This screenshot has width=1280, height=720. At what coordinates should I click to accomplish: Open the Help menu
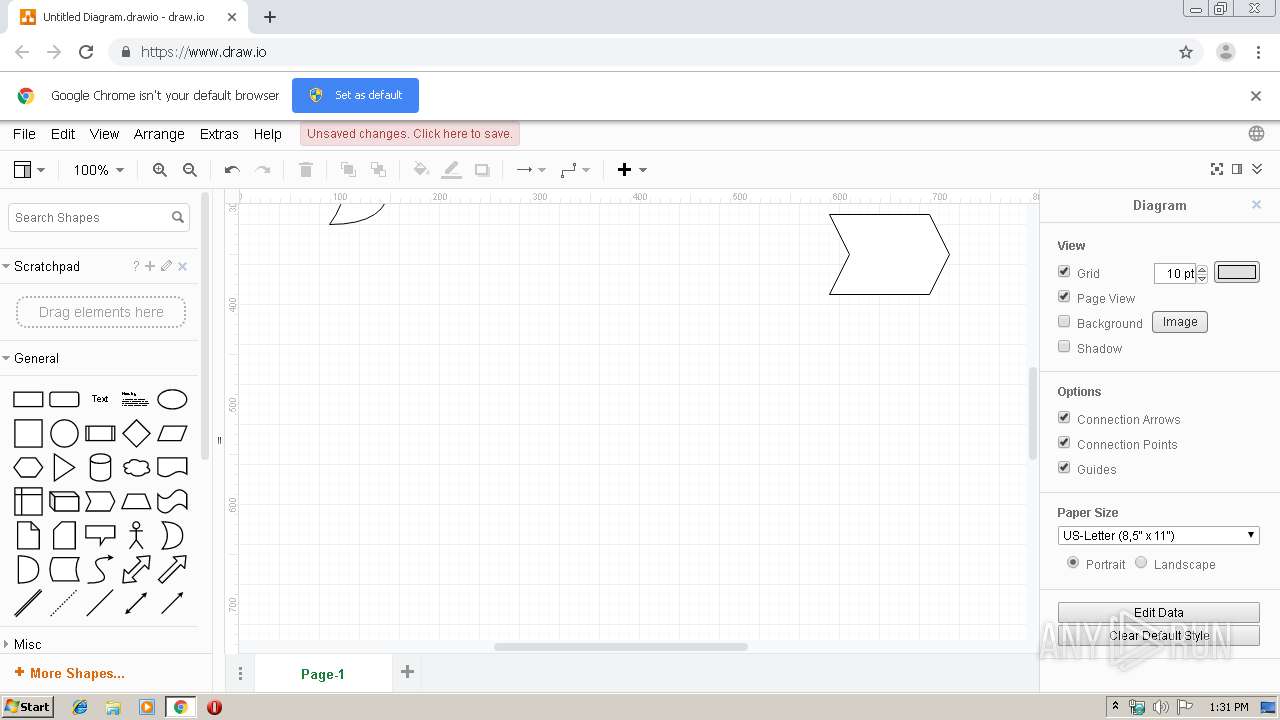pos(267,134)
